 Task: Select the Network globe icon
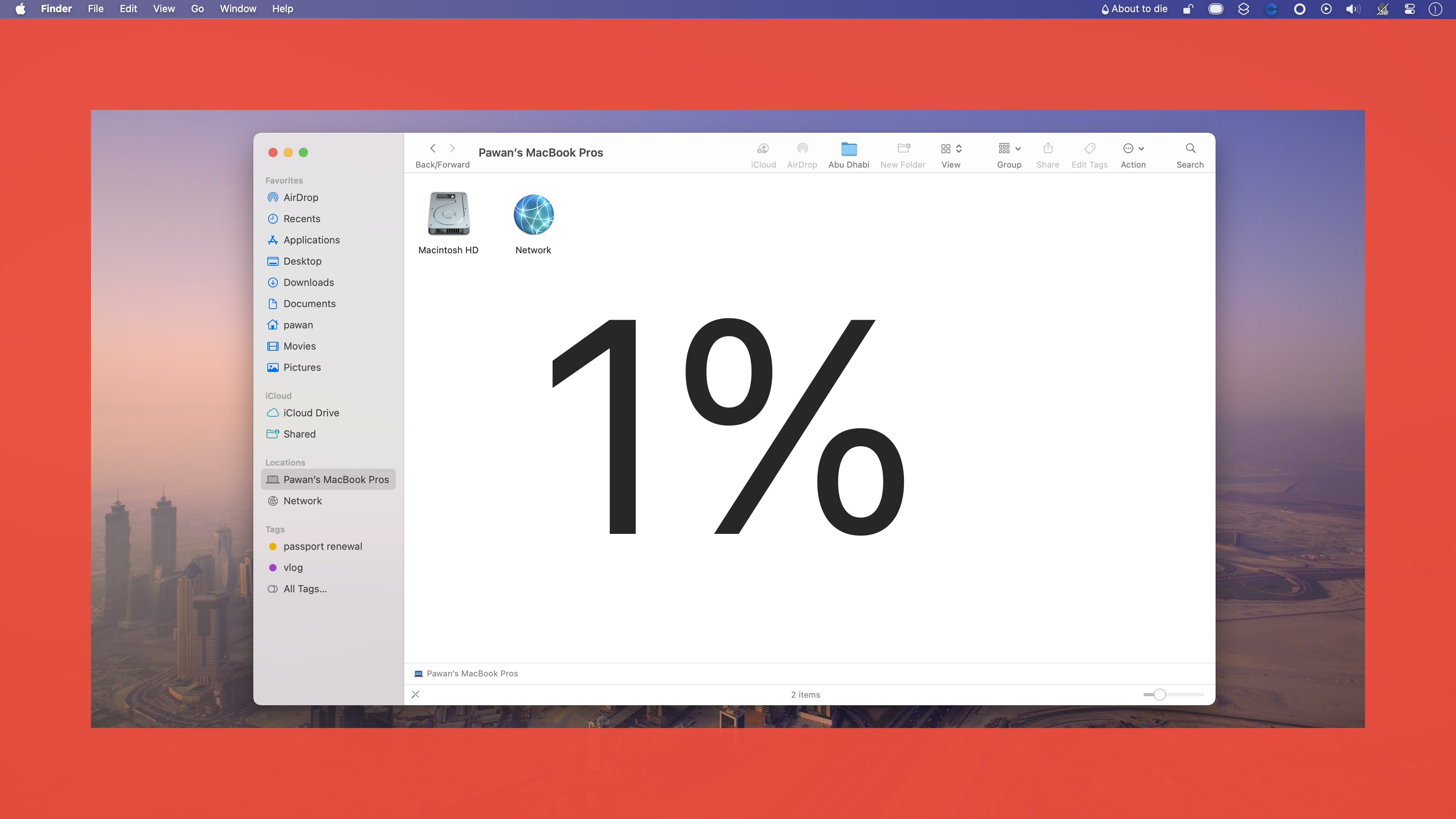pyautogui.click(x=533, y=214)
